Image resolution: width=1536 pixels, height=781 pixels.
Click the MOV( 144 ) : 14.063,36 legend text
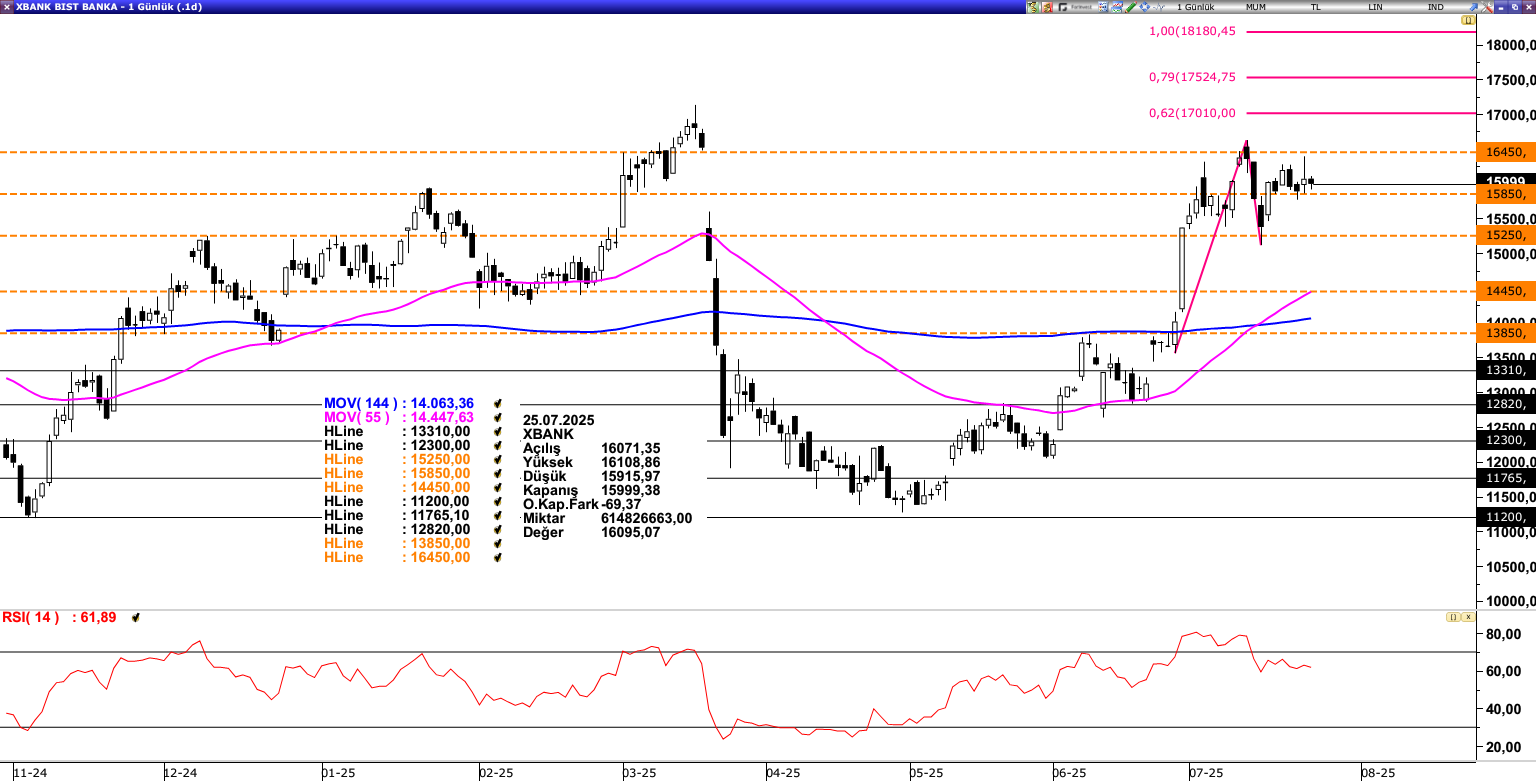(399, 403)
